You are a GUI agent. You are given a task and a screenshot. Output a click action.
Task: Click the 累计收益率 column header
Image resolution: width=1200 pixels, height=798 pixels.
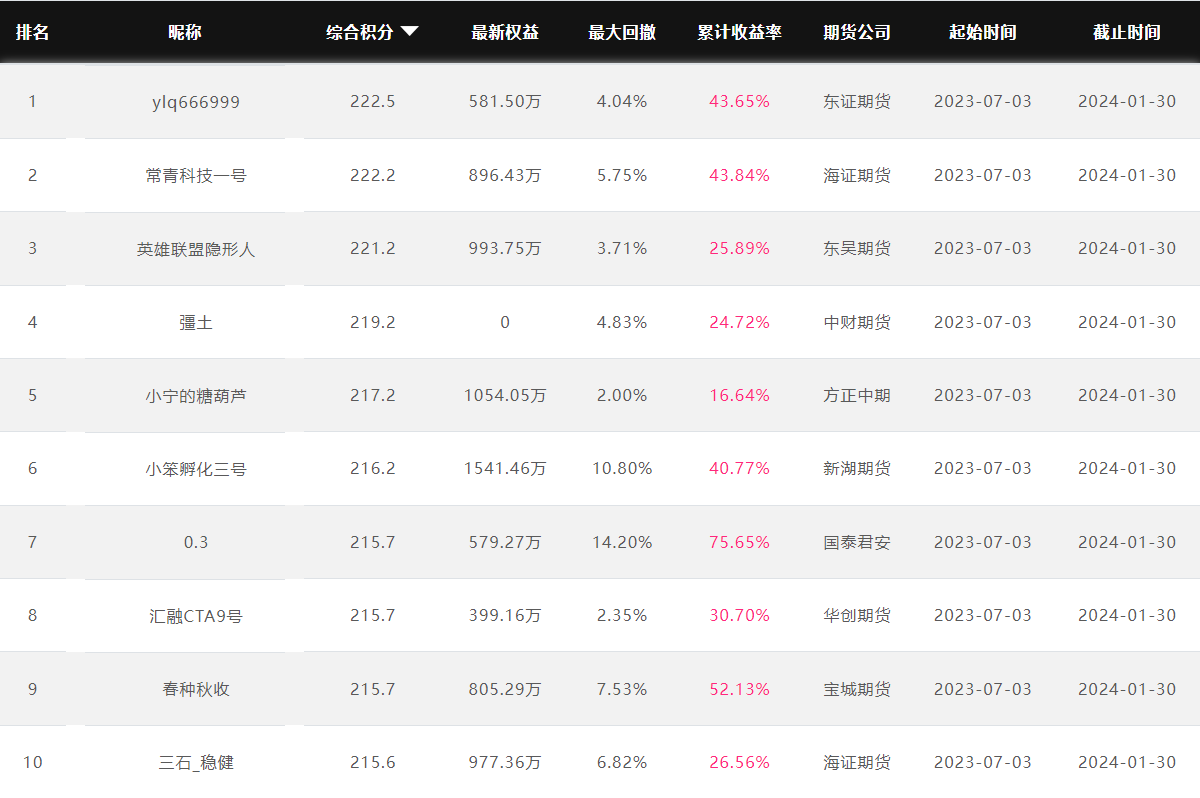740,32
